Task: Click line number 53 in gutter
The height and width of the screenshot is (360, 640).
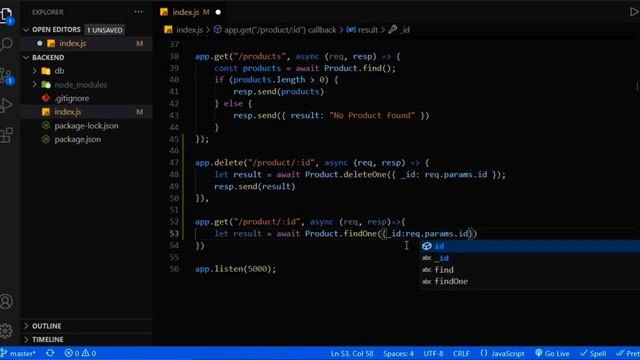Action: click(x=174, y=233)
